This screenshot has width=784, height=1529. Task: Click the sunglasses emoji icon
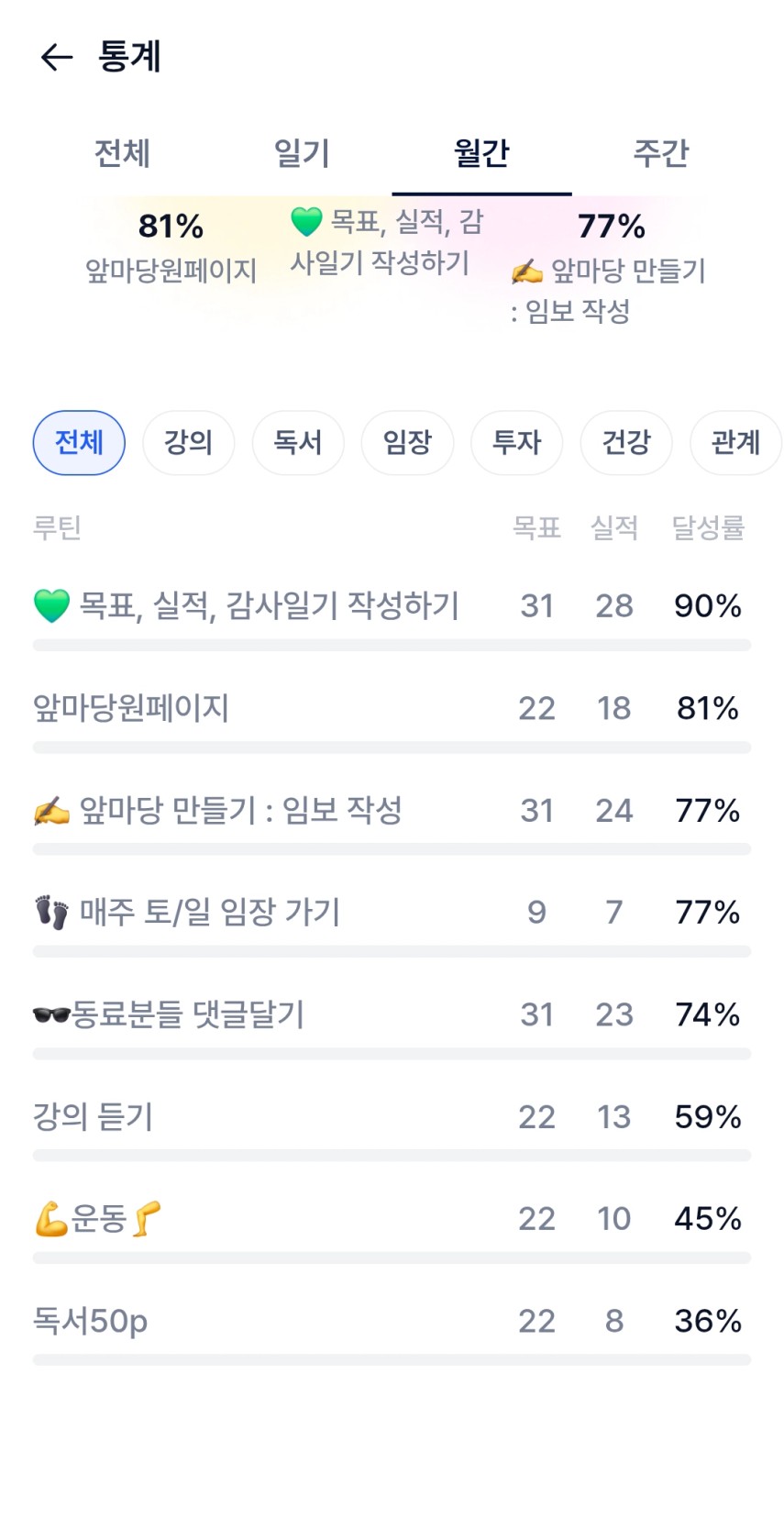(51, 1014)
